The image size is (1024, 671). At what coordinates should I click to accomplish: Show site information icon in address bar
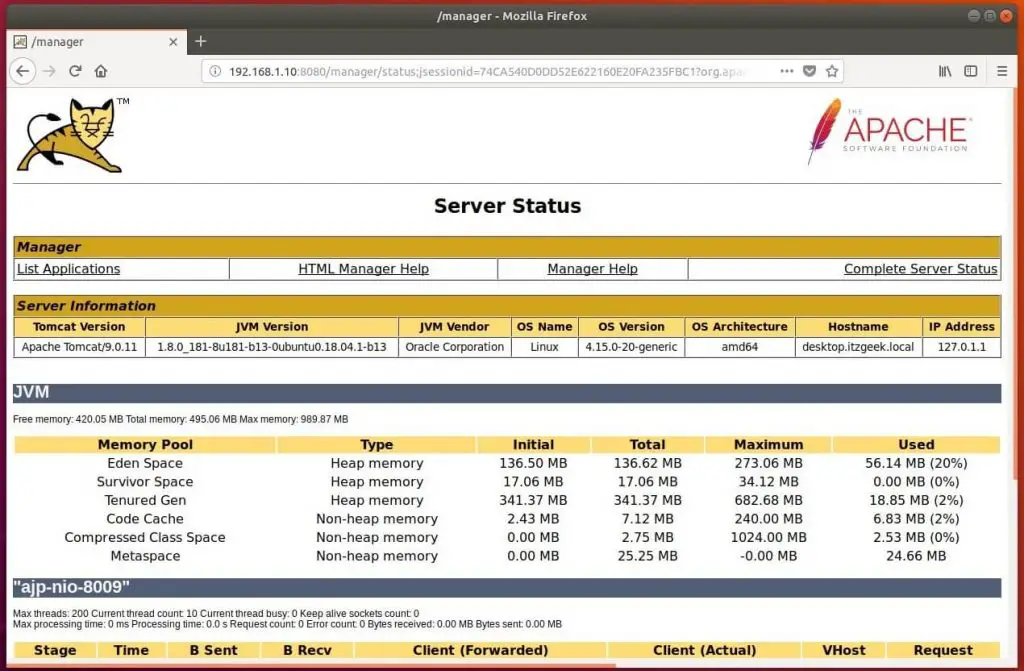pyautogui.click(x=215, y=71)
